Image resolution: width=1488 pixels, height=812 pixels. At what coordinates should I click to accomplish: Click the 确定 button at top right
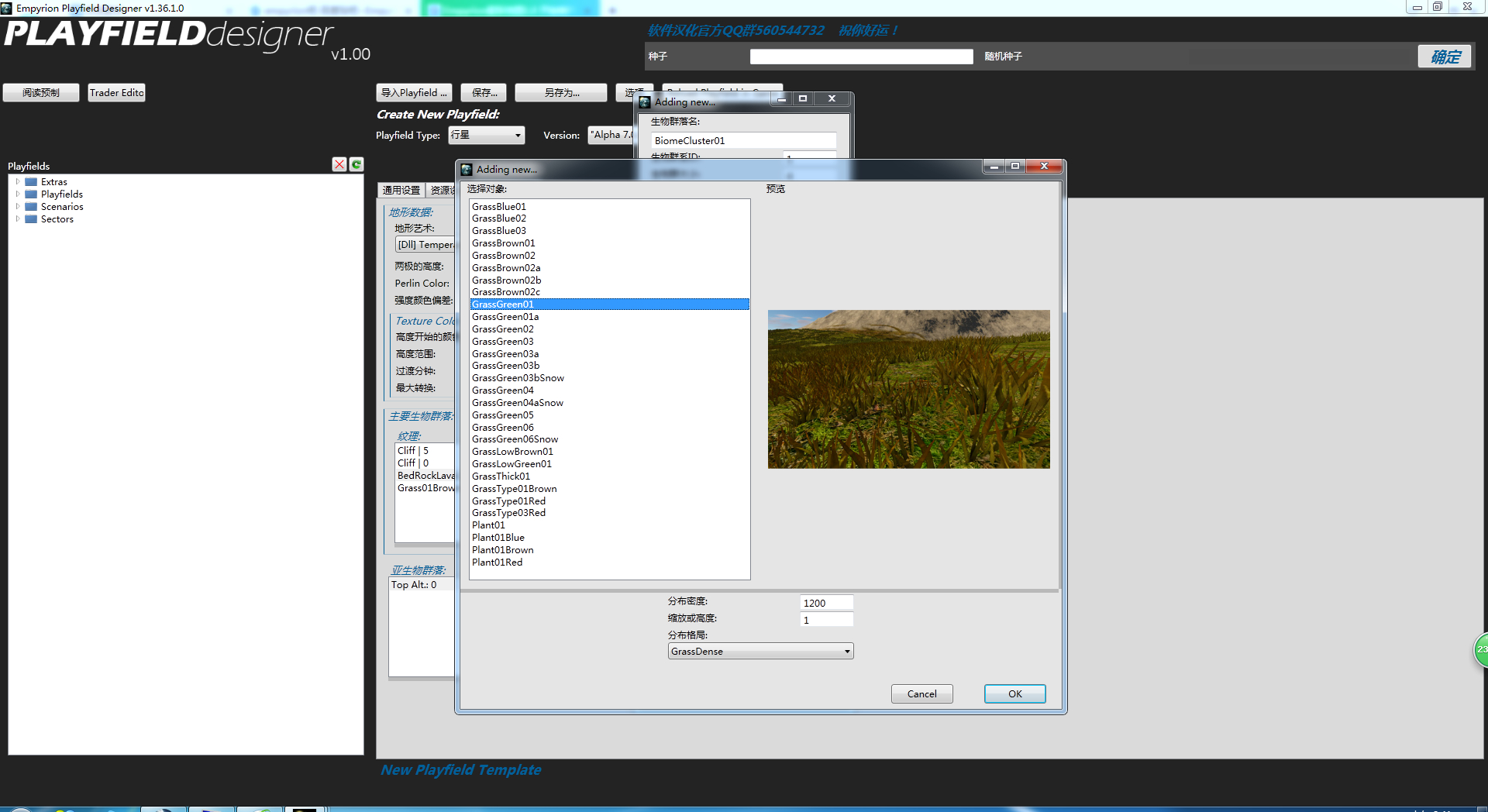pos(1445,57)
